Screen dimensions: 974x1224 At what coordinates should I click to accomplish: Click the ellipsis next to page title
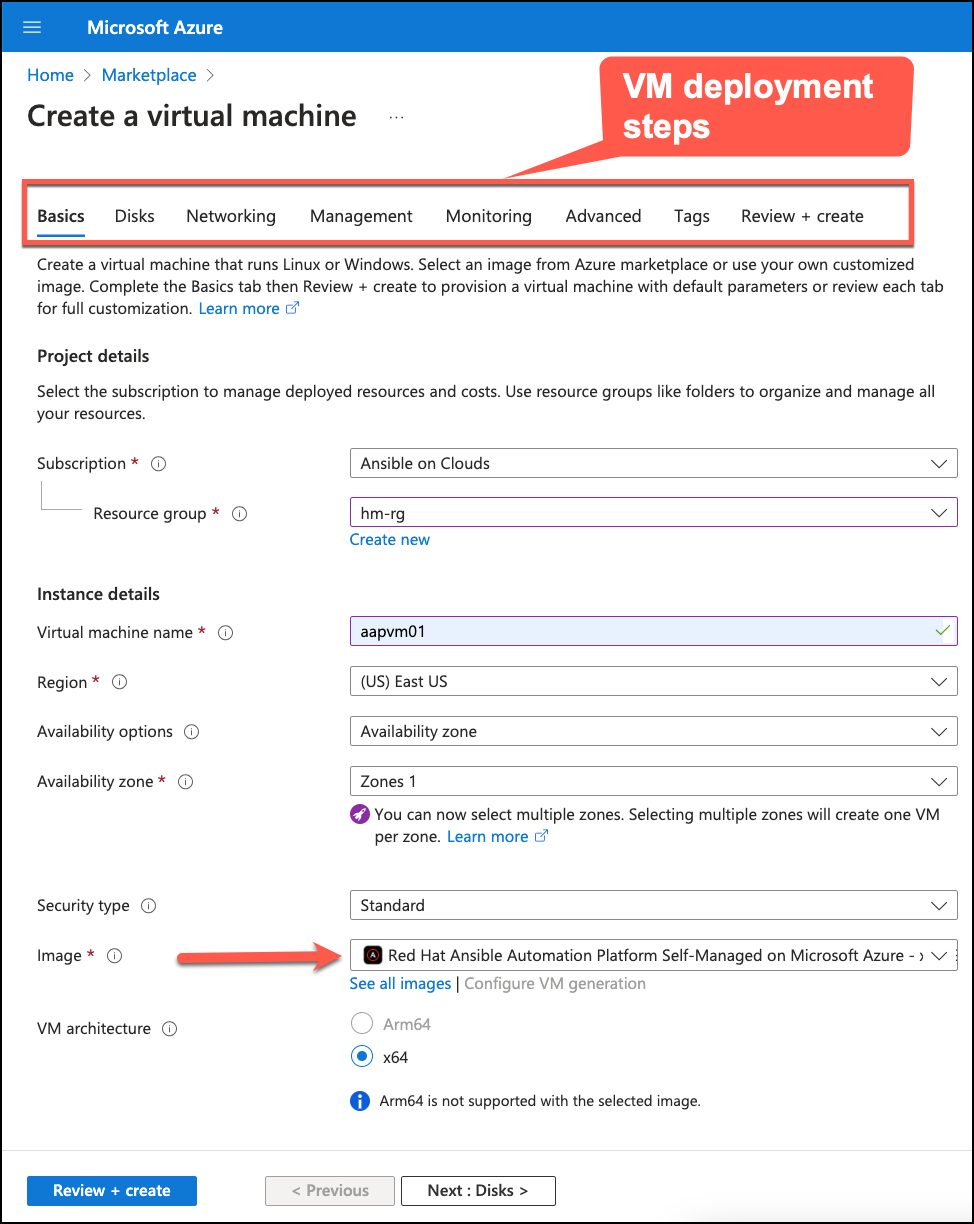click(396, 117)
